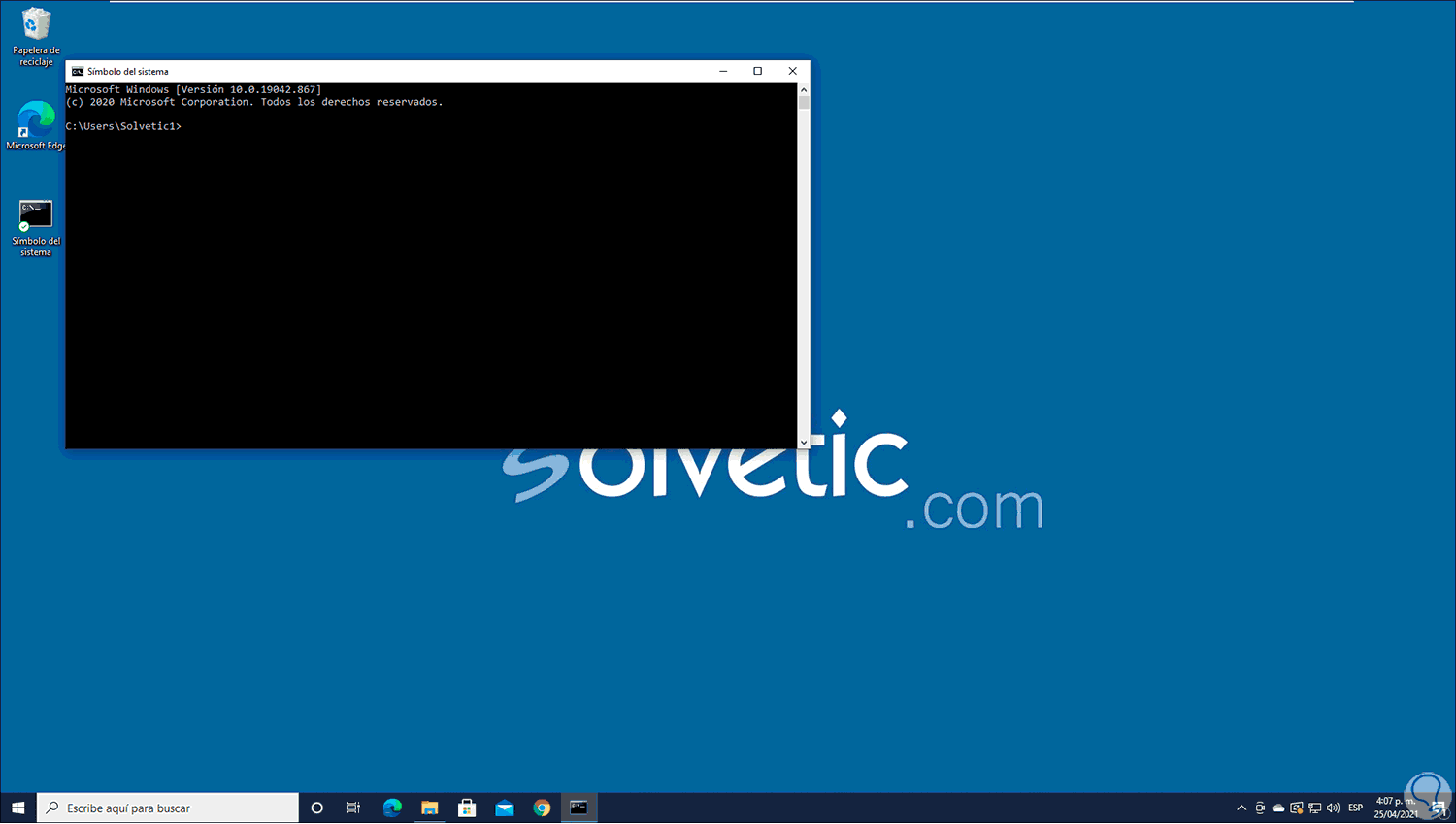Select the Símbolo del sistema desktop shortcut

pos(36,228)
